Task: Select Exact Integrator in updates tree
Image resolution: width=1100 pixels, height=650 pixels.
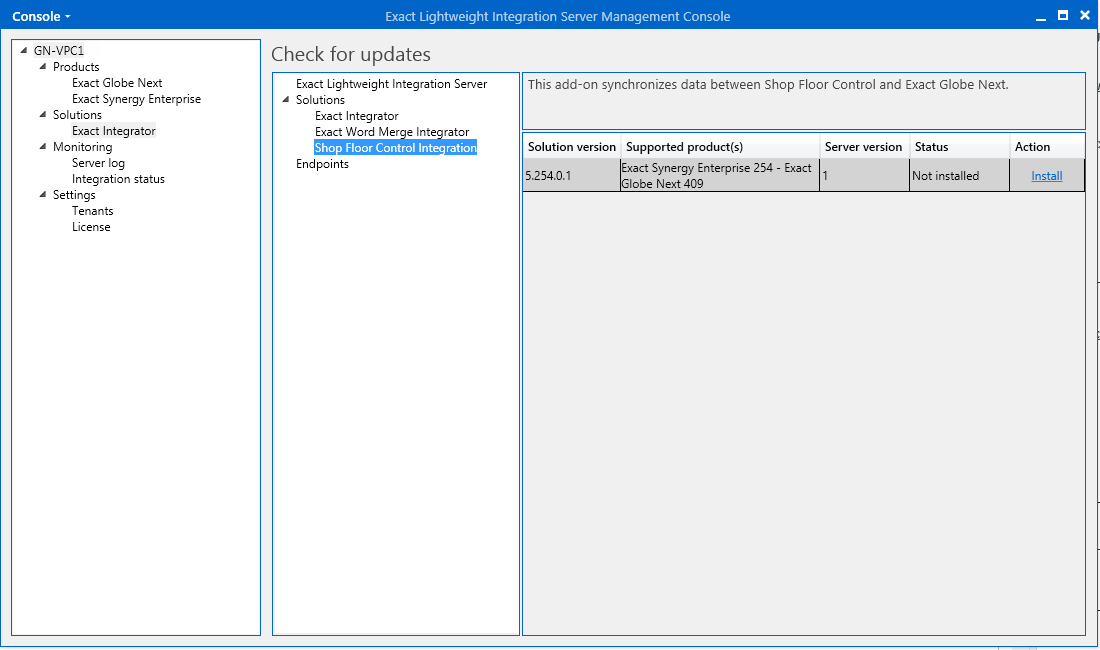Action: pos(356,116)
